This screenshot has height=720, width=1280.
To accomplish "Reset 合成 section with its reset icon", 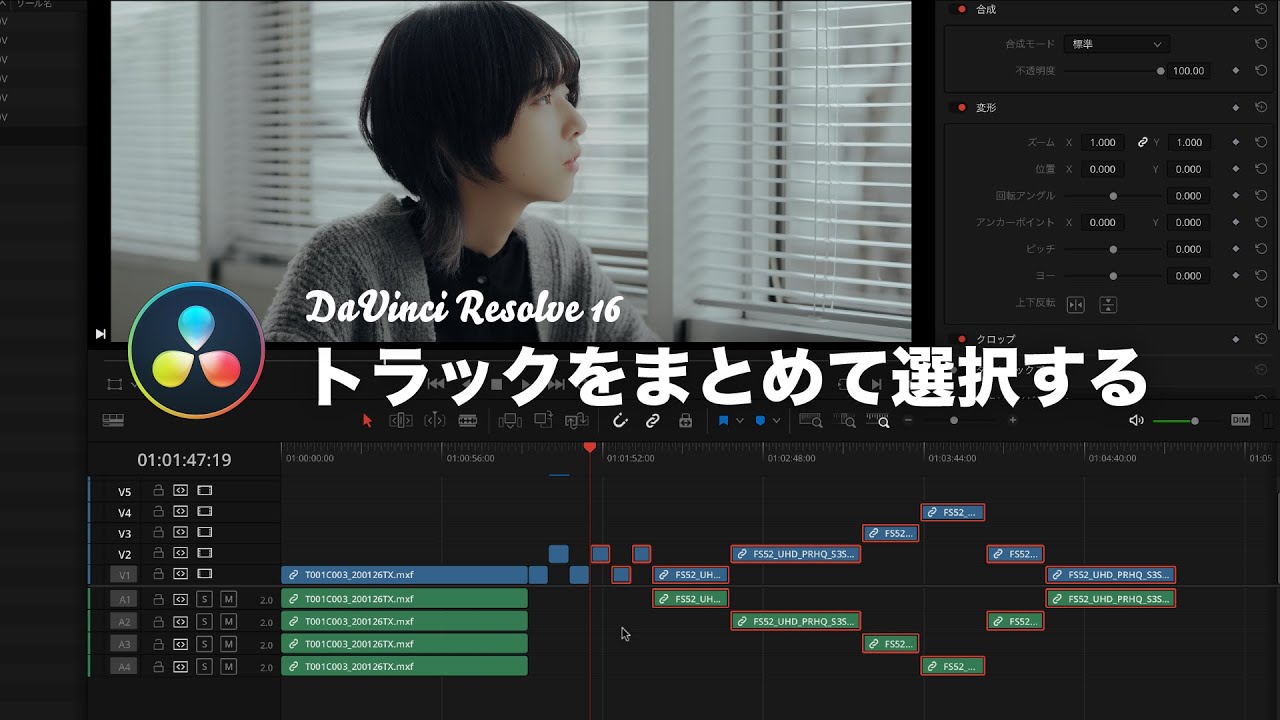I will tap(1260, 9).
